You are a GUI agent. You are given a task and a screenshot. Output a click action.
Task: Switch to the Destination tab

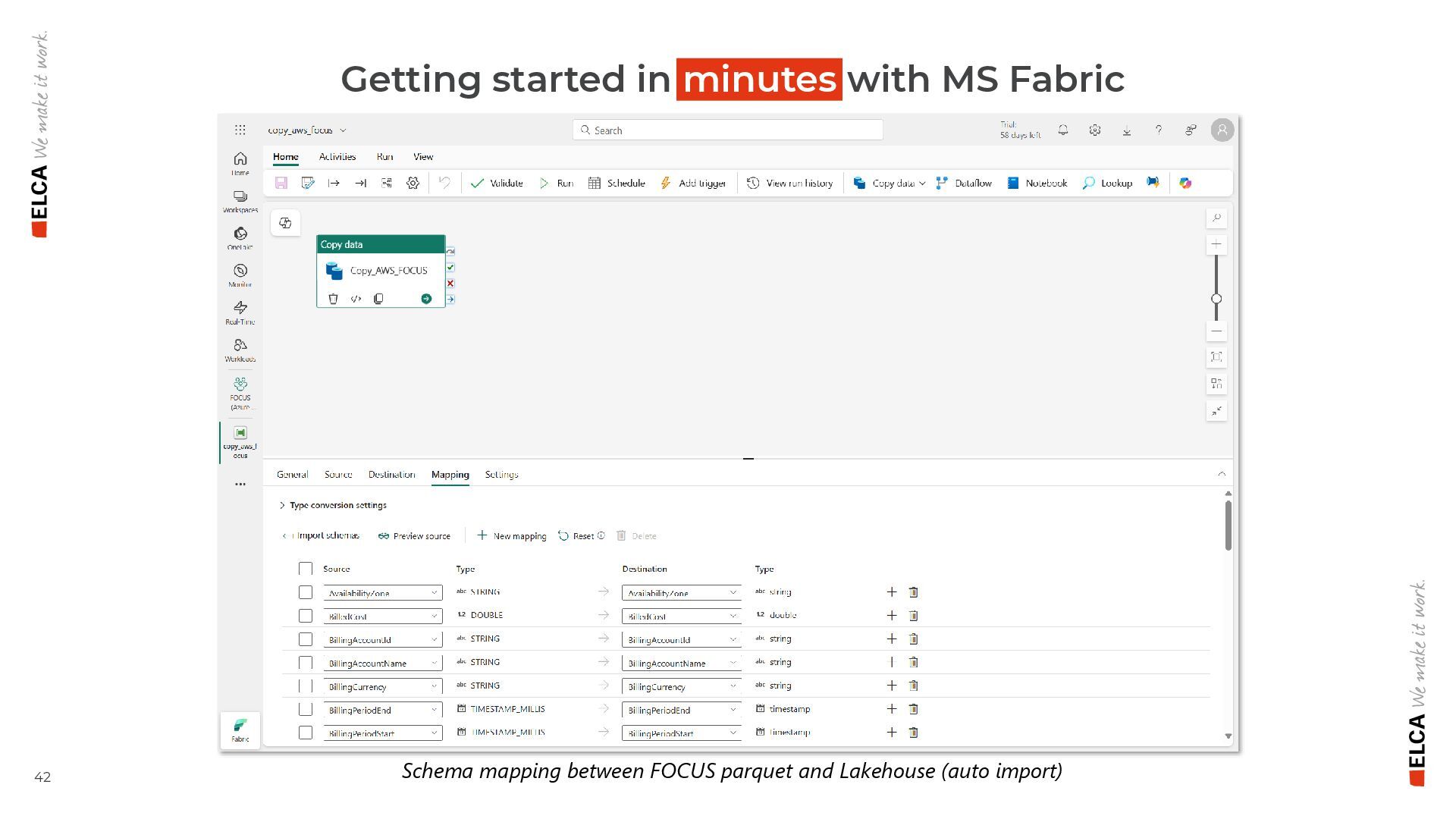point(391,475)
